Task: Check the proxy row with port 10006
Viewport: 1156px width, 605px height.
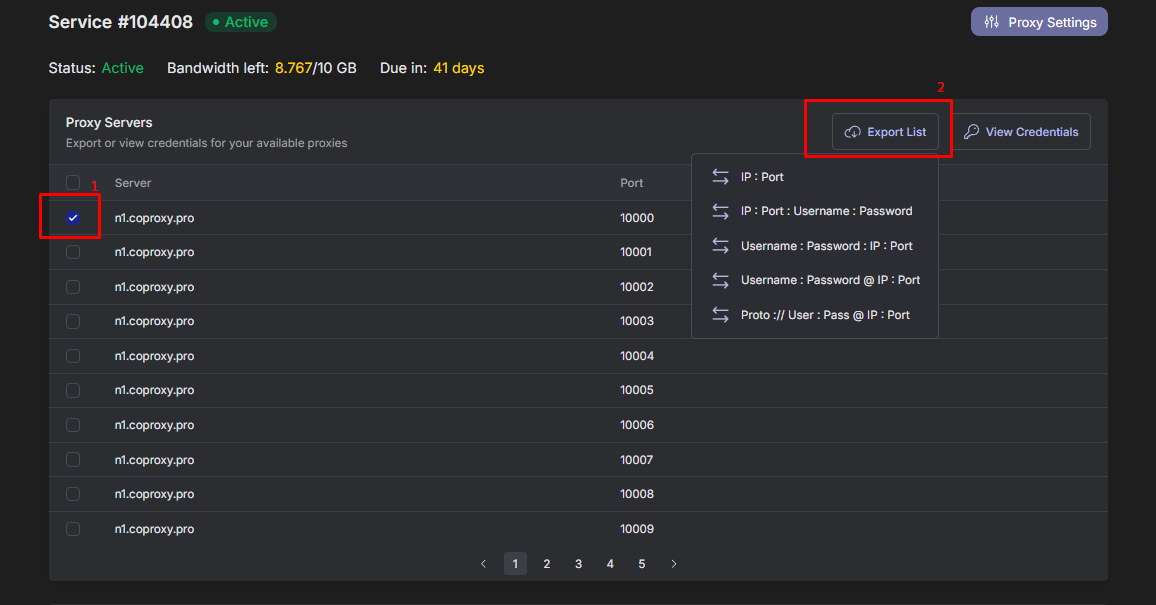Action: [73, 425]
